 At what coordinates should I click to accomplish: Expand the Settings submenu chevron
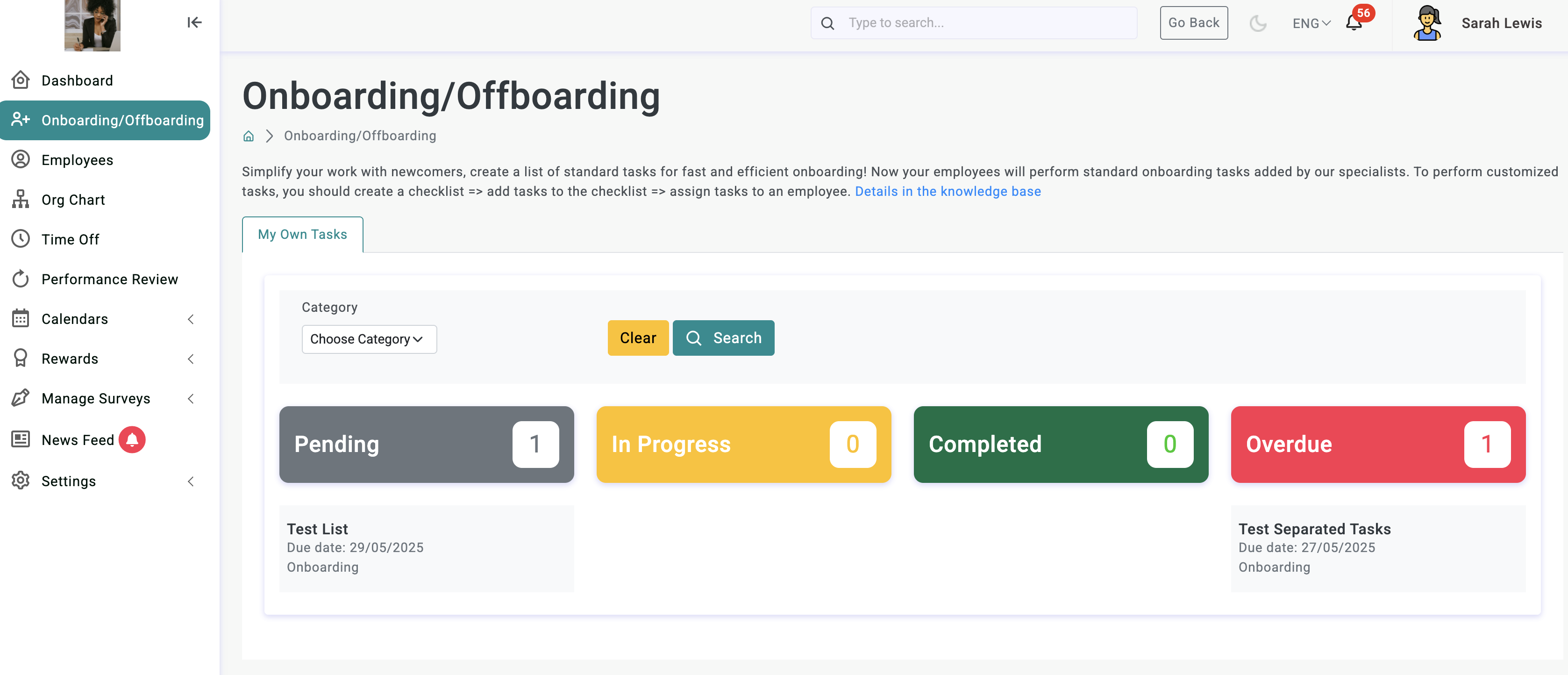[191, 481]
